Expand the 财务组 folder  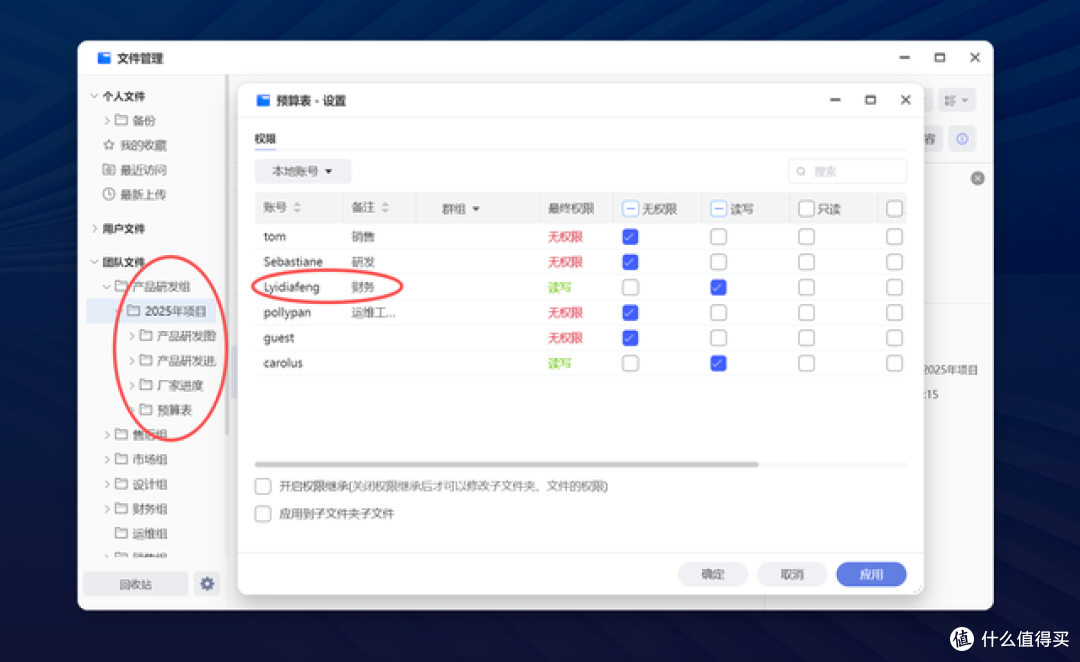point(106,509)
